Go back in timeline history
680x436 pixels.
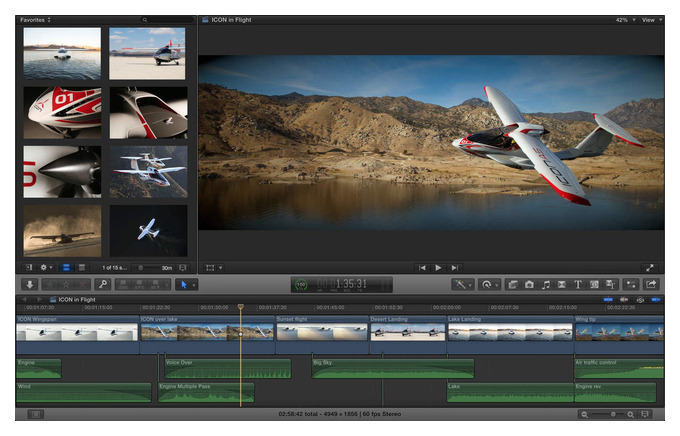[24, 299]
